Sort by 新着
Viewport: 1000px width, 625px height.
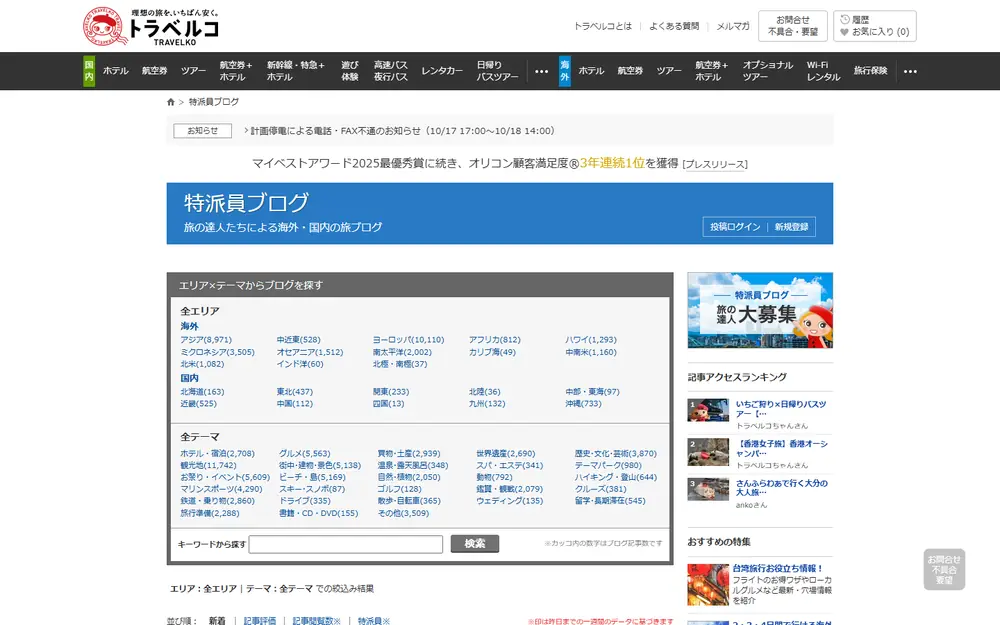click(x=217, y=621)
